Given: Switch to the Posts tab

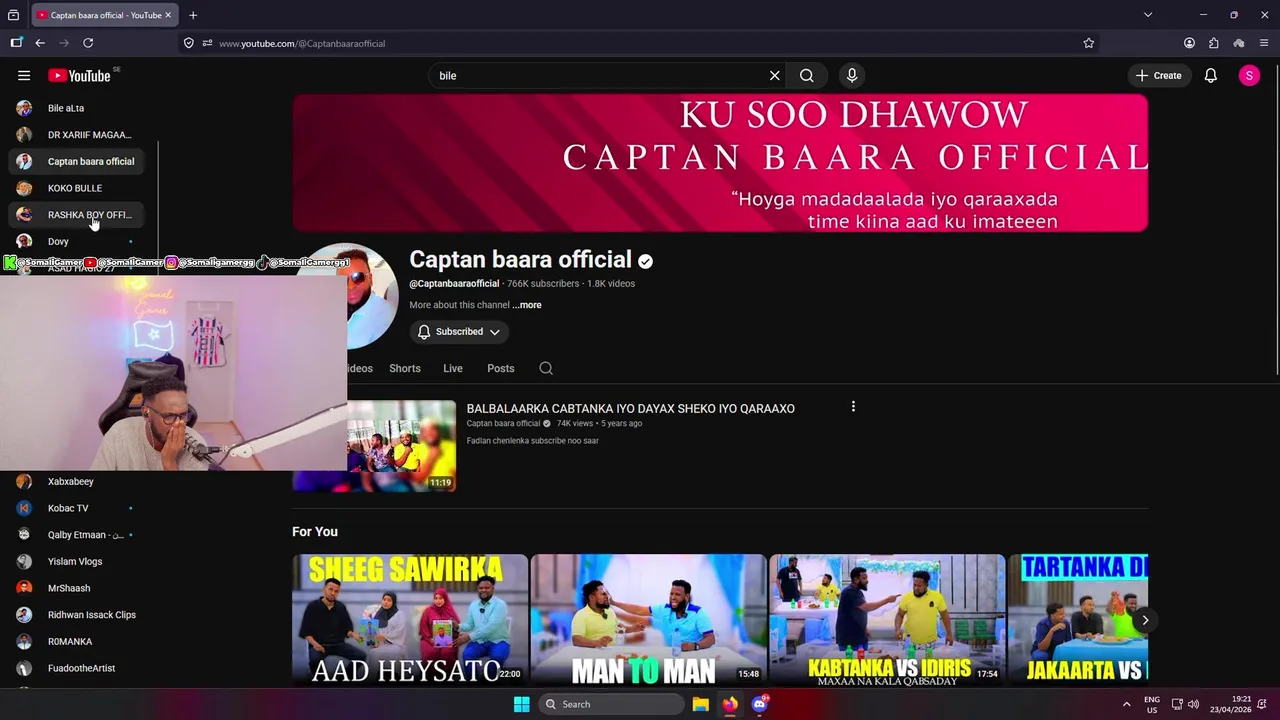Looking at the screenshot, I should click(x=501, y=368).
